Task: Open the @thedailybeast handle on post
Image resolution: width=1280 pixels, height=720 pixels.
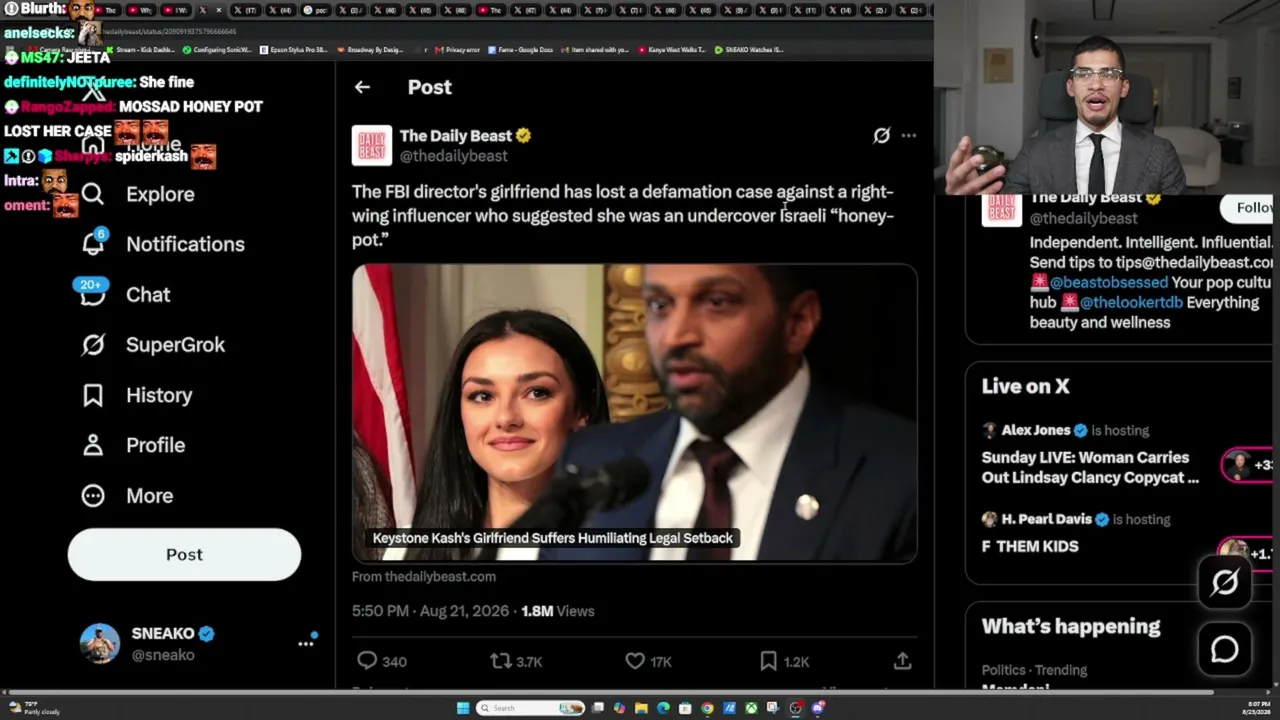Action: click(x=454, y=156)
